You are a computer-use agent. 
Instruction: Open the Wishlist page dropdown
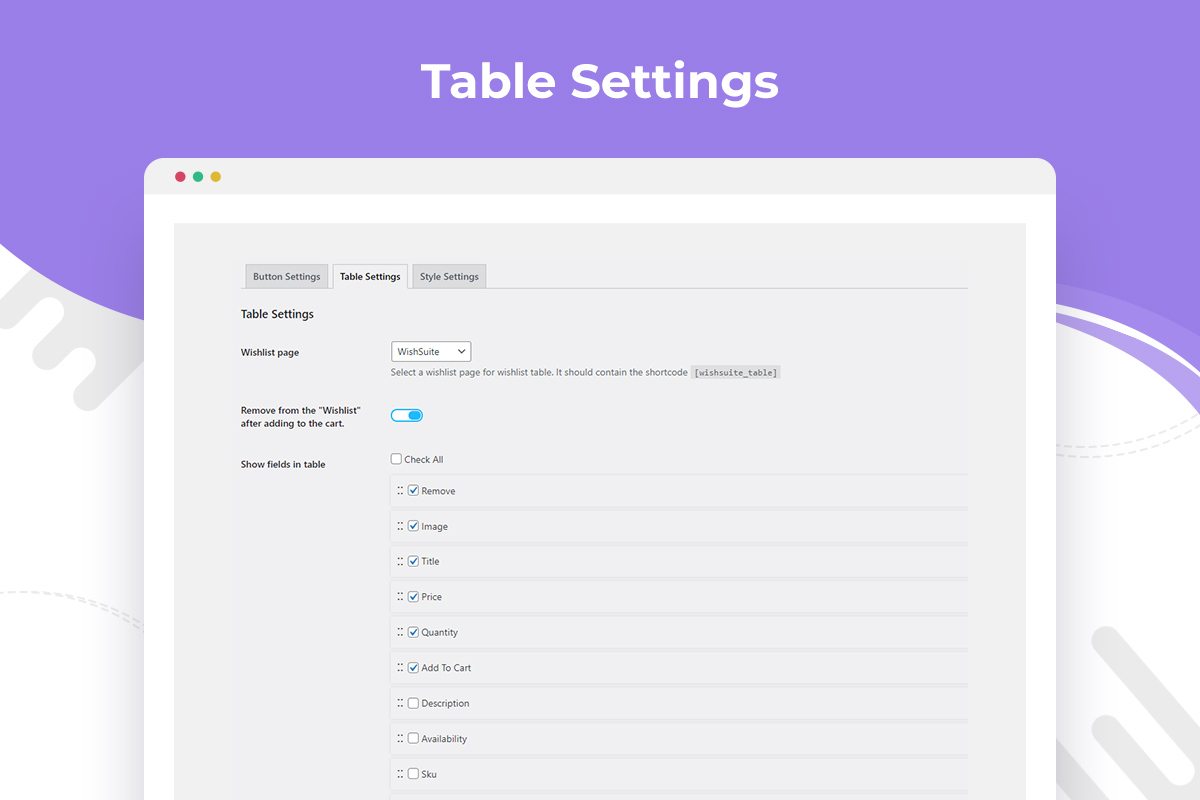click(x=431, y=352)
